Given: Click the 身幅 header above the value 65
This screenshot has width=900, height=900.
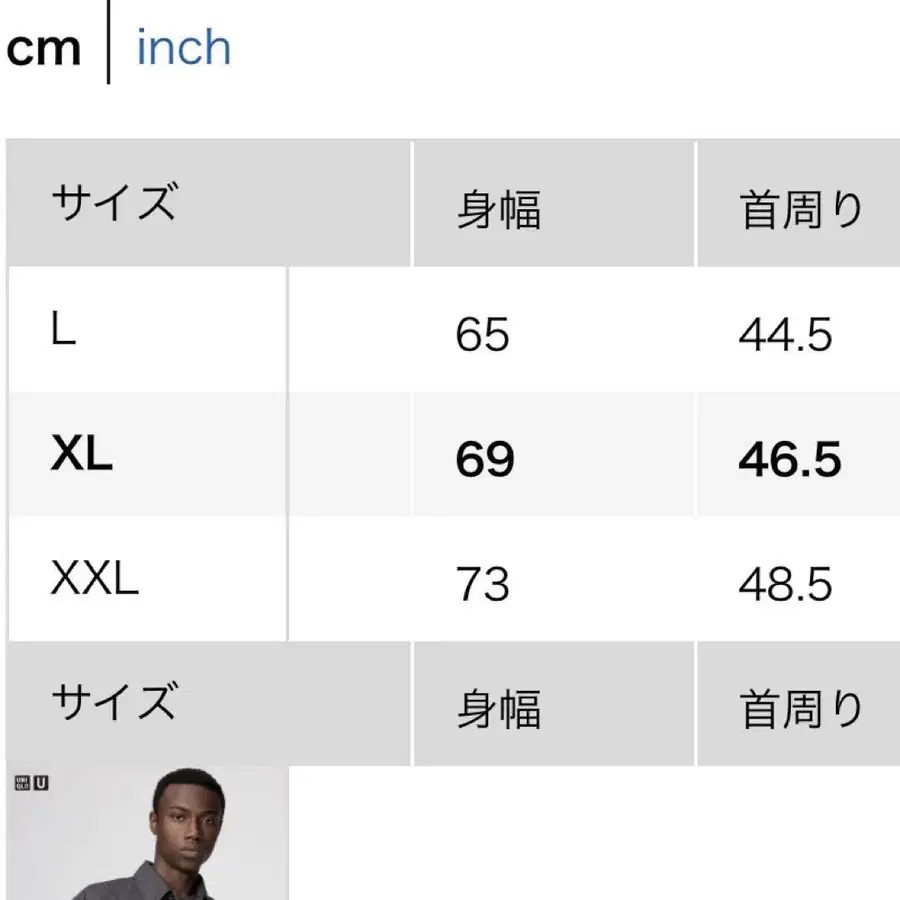Looking at the screenshot, I should click(x=498, y=210).
